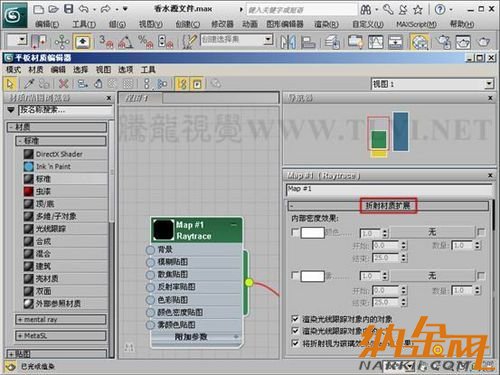Click the New file icon in title bar

pyautogui.click(x=39, y=9)
